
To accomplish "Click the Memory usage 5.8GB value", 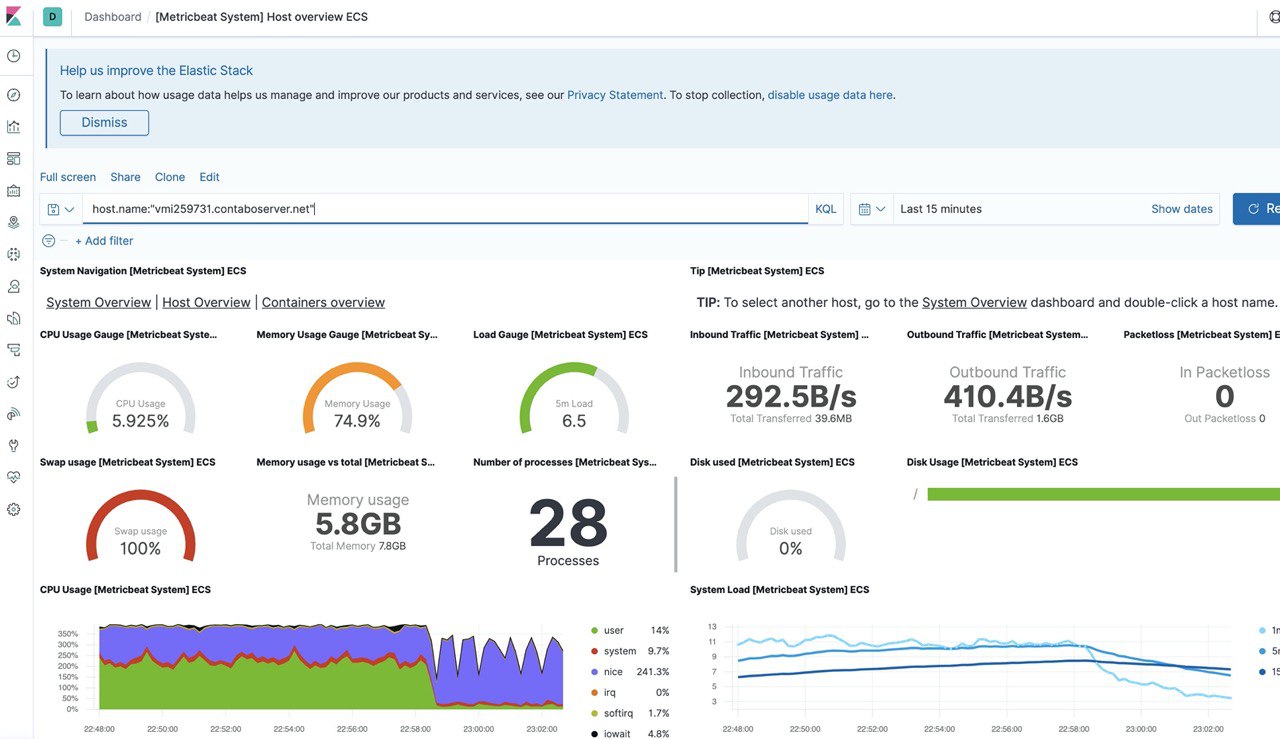I will [358, 524].
